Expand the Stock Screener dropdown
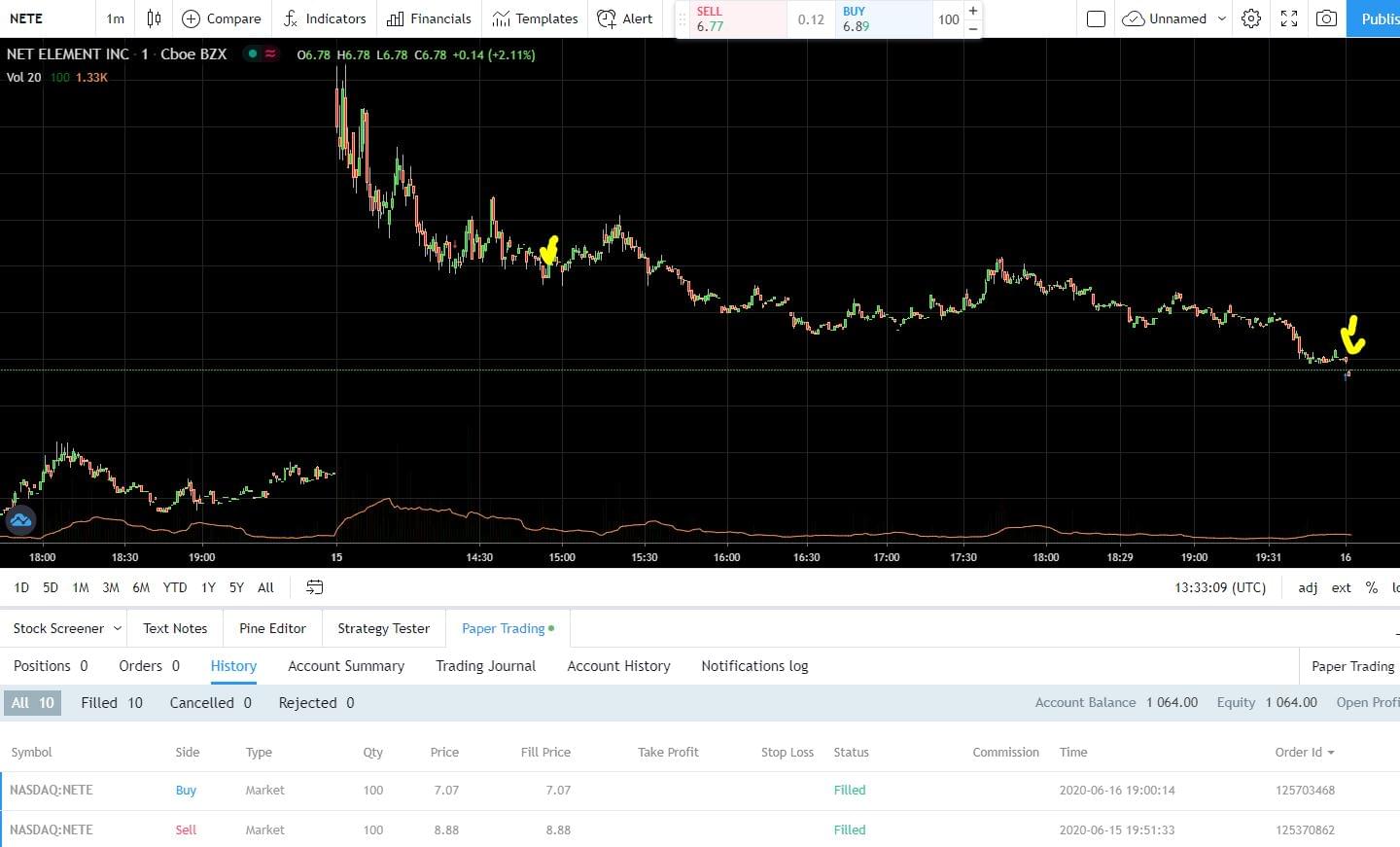Screen dimensions: 1400x847 pyautogui.click(x=118, y=628)
